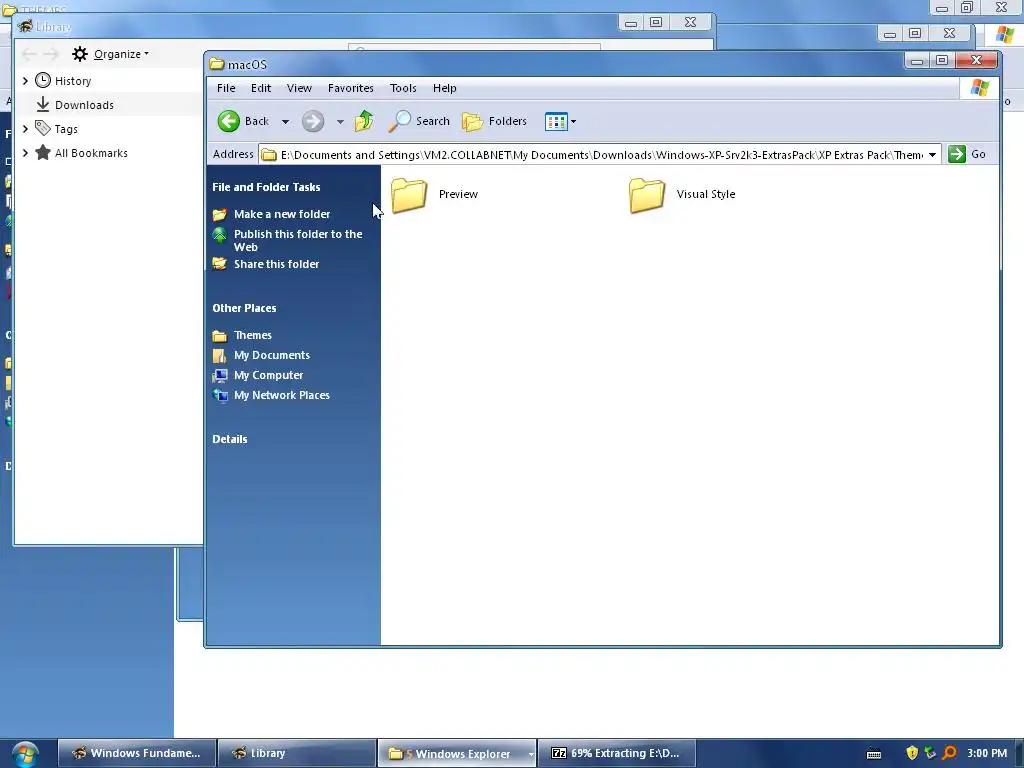
Task: Click the All Bookmarks star icon
Action: click(x=43, y=153)
